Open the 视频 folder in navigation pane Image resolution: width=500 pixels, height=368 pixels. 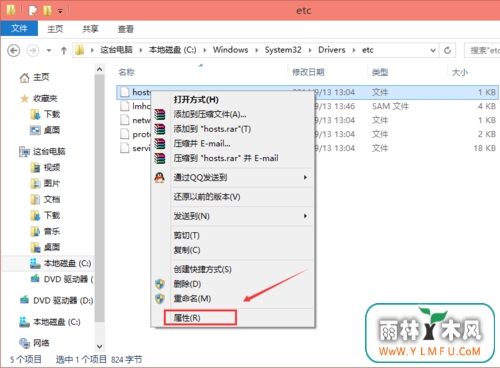point(52,167)
